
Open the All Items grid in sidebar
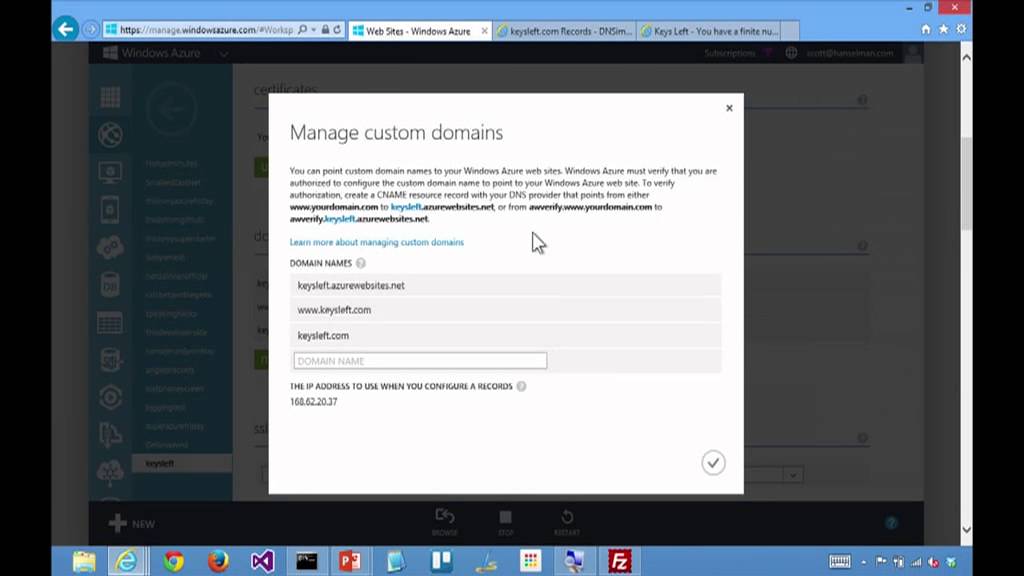[110, 97]
